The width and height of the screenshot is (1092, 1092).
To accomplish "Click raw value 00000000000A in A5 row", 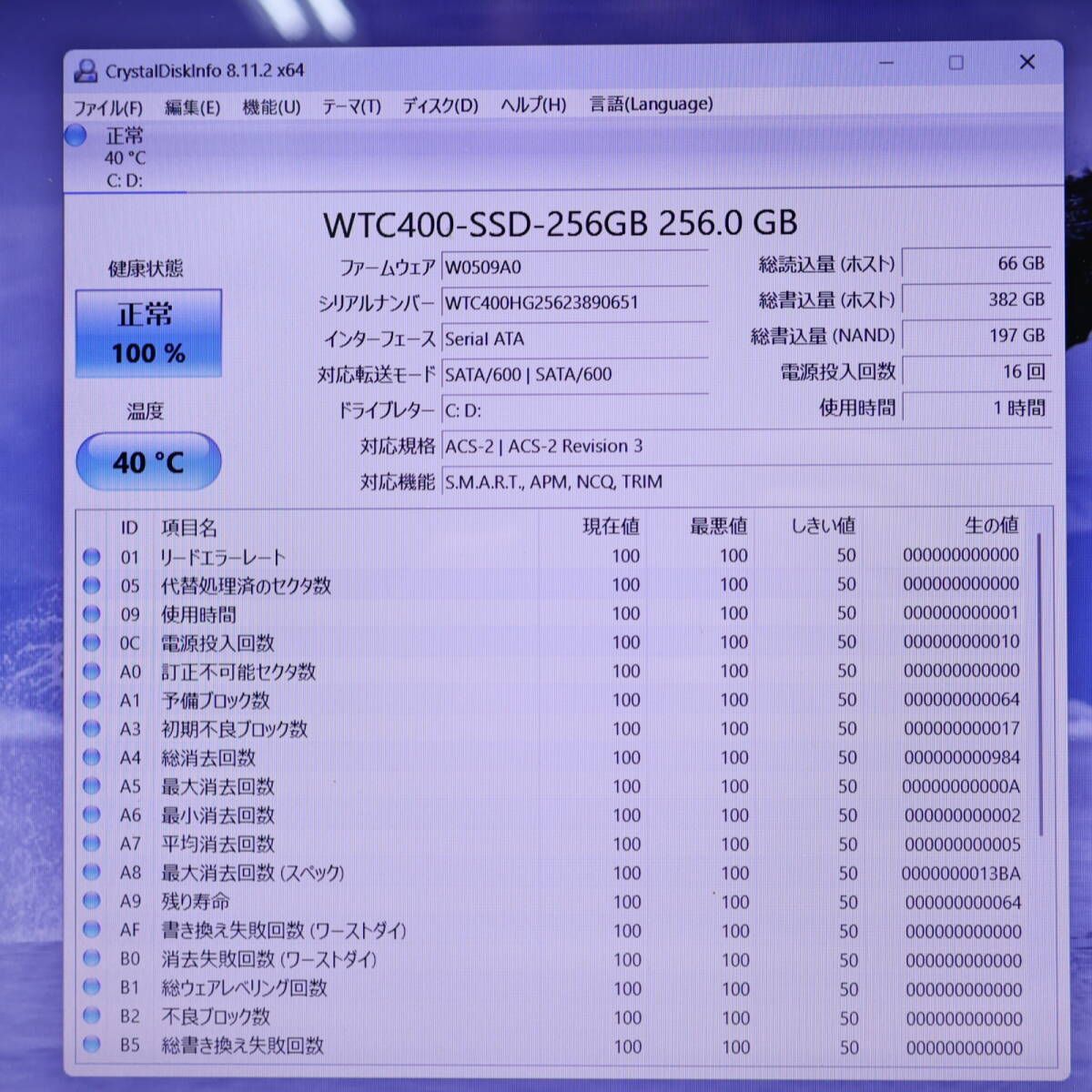I will coord(961,786).
